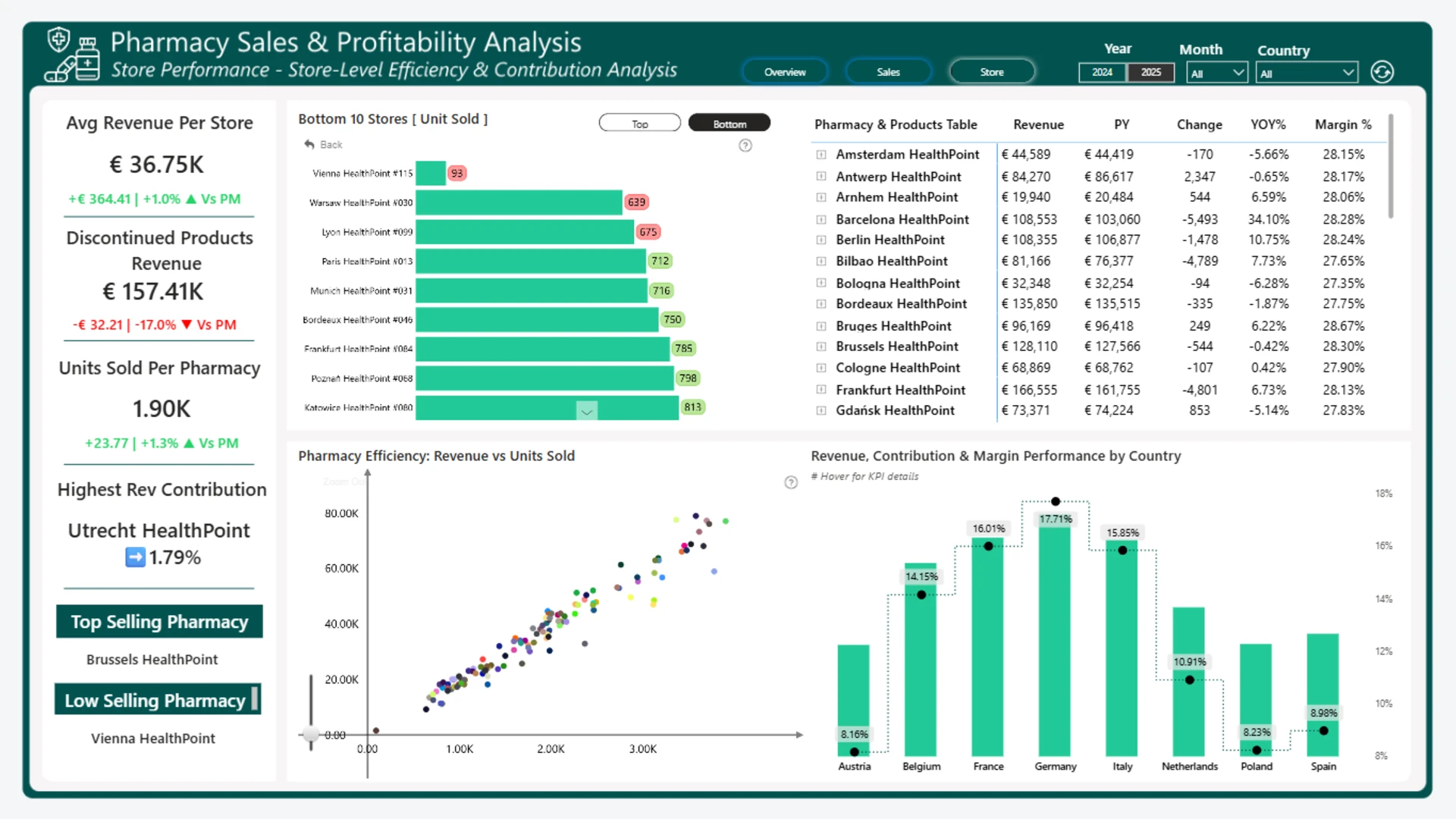Open help icon on Bottom 10 Stores chart
This screenshot has height=819, width=1456.
(745, 146)
